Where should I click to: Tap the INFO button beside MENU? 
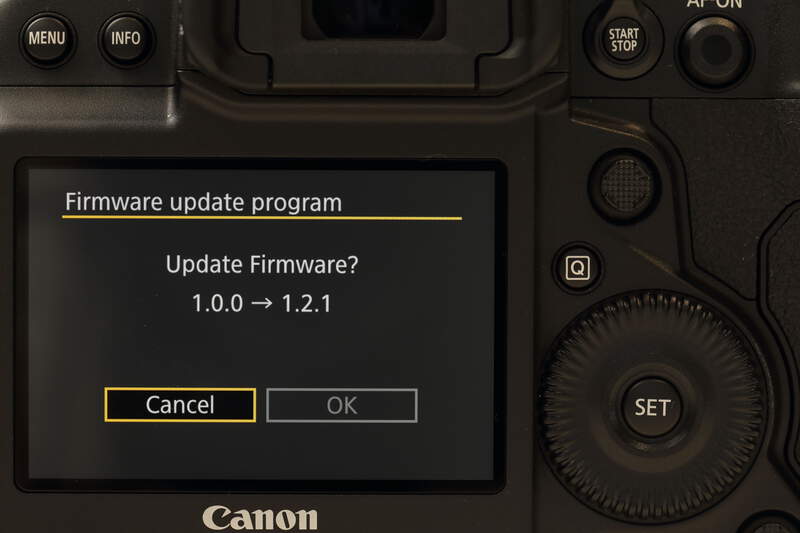126,39
